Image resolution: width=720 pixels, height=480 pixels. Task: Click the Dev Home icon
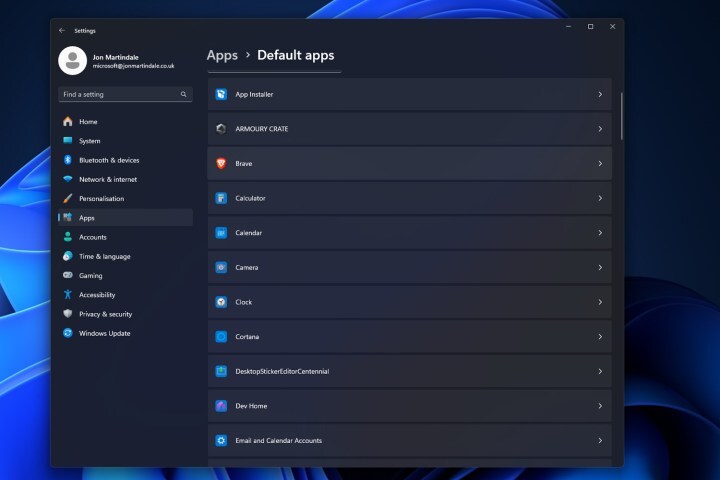(x=221, y=406)
